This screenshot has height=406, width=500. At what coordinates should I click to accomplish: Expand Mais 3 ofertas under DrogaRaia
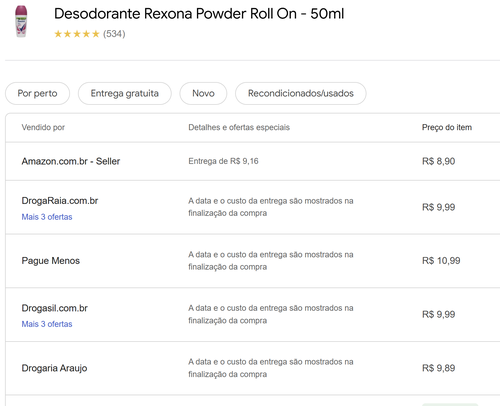47,217
